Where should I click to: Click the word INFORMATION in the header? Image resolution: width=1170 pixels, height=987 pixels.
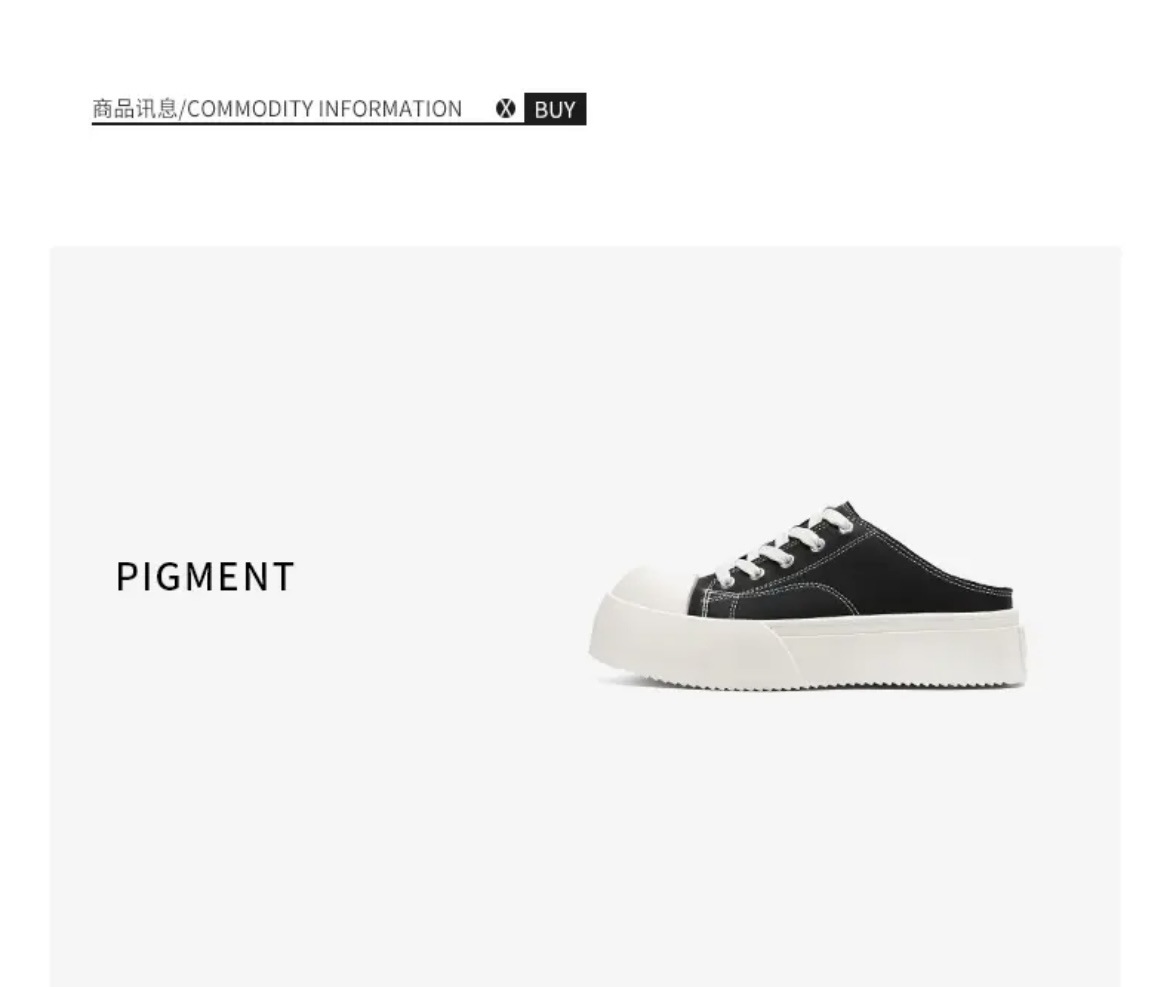click(390, 109)
